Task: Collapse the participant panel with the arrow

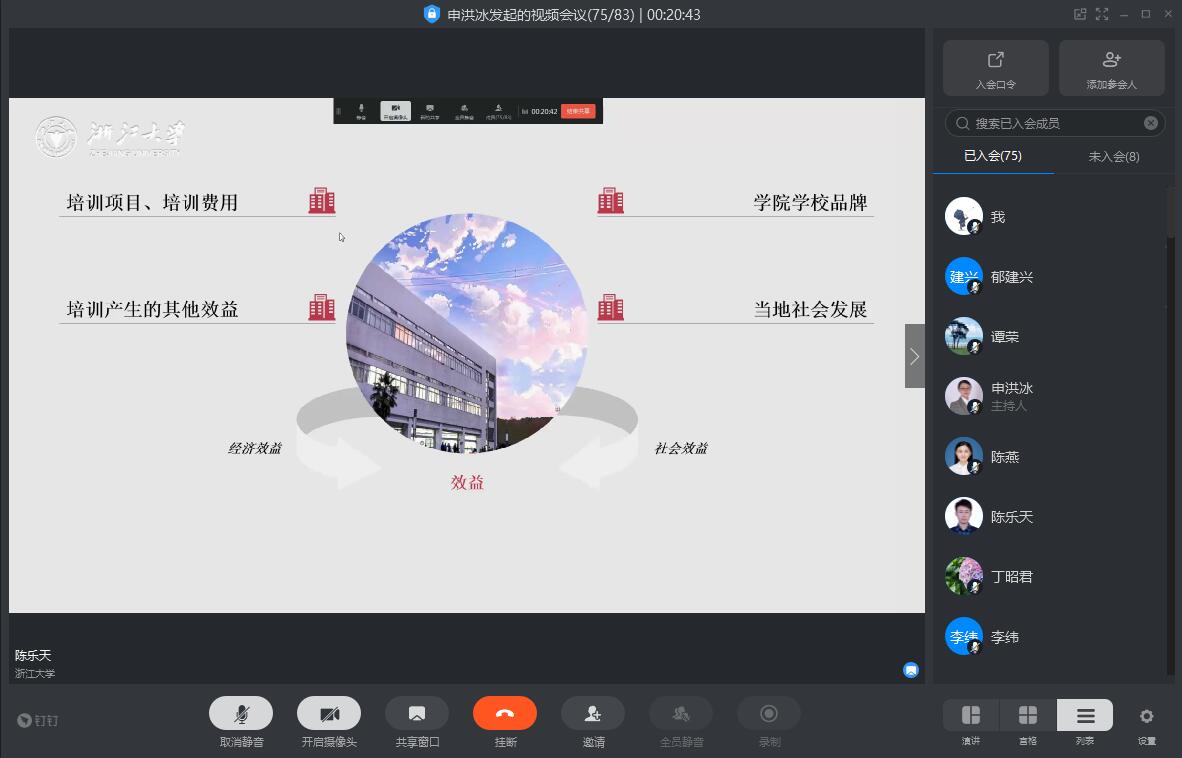Action: (914, 356)
